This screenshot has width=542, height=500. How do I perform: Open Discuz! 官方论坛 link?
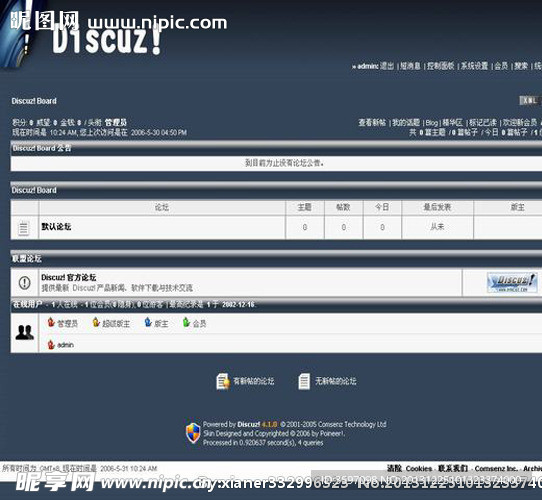point(68,277)
